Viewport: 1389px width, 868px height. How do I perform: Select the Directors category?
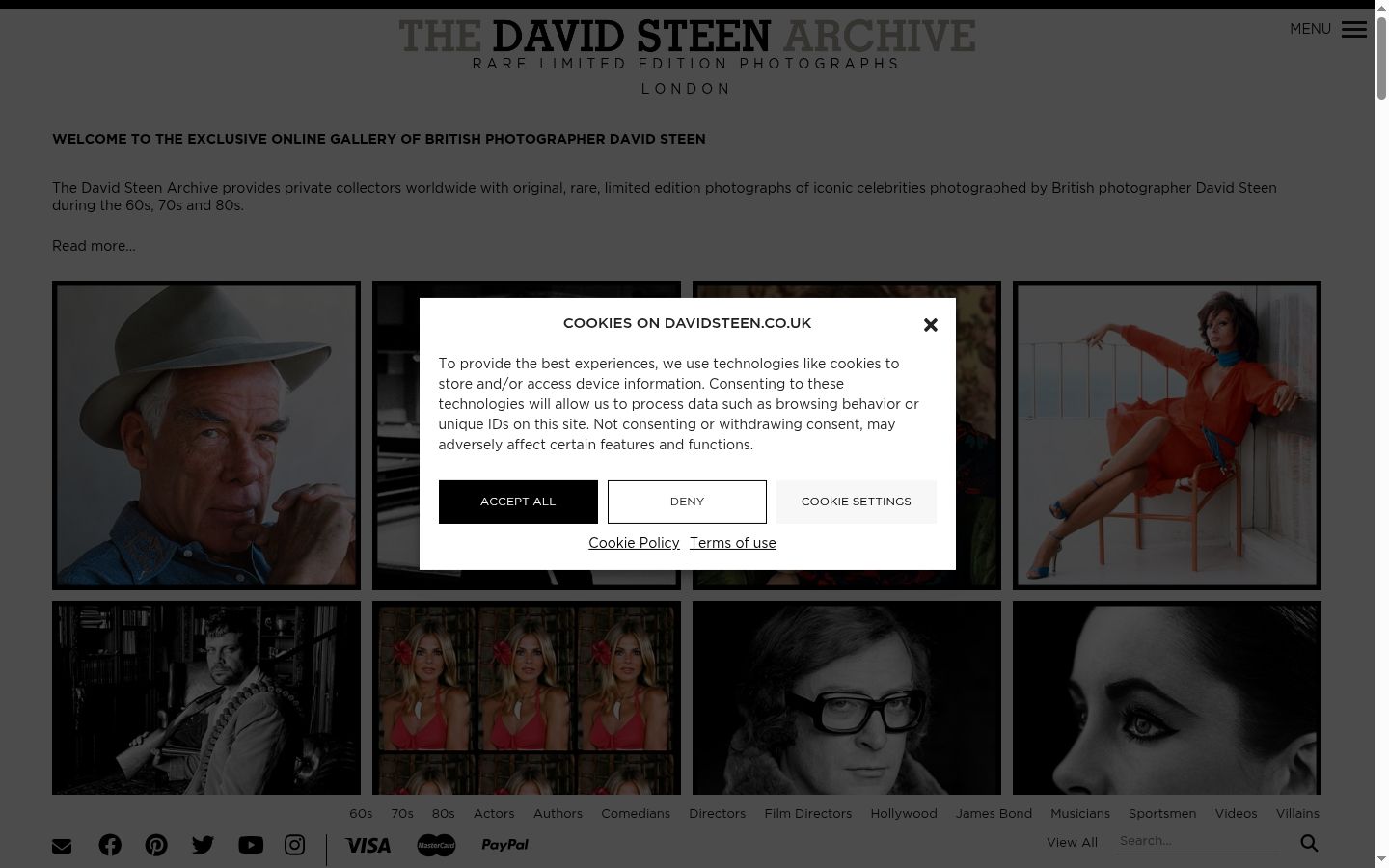point(718,814)
